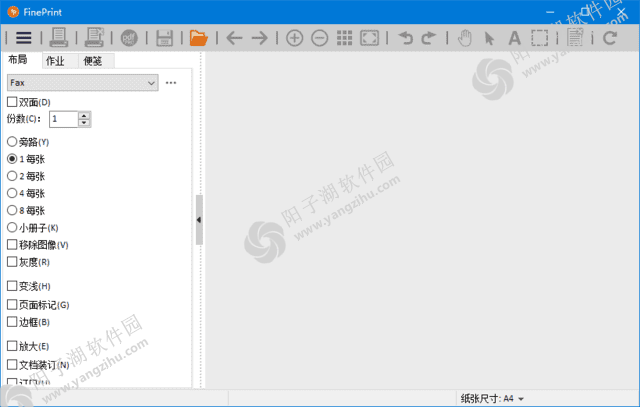The width and height of the screenshot is (640, 407).
Task: Select the 旁路(Y) radio button
Action: (x=12, y=142)
